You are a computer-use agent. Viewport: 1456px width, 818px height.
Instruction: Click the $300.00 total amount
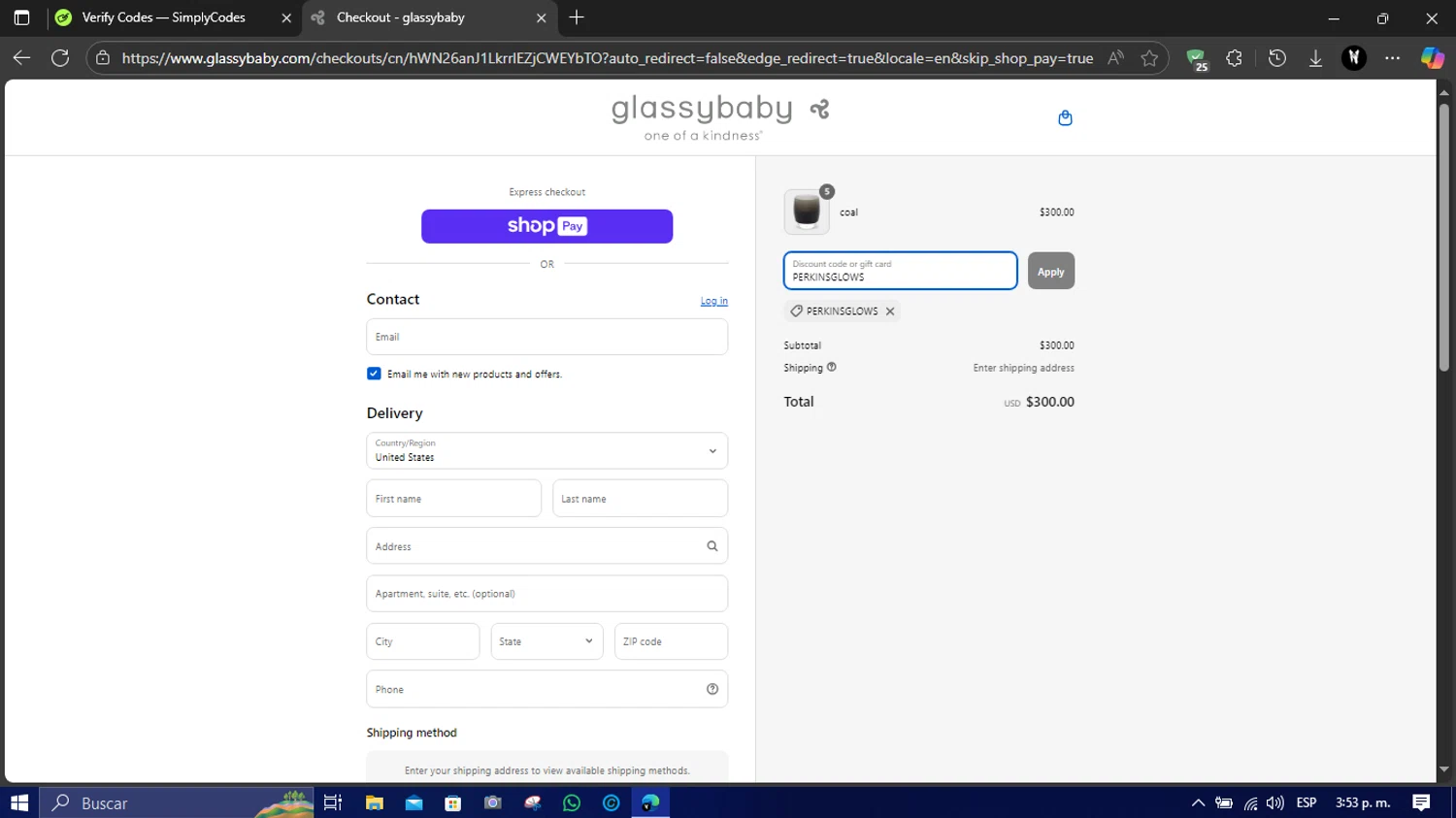pos(1050,402)
